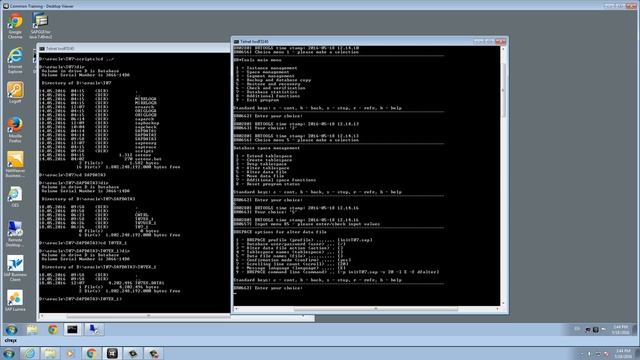Click the BRSPACE command line option
Viewport: 640px width, 360px height.
(337, 272)
